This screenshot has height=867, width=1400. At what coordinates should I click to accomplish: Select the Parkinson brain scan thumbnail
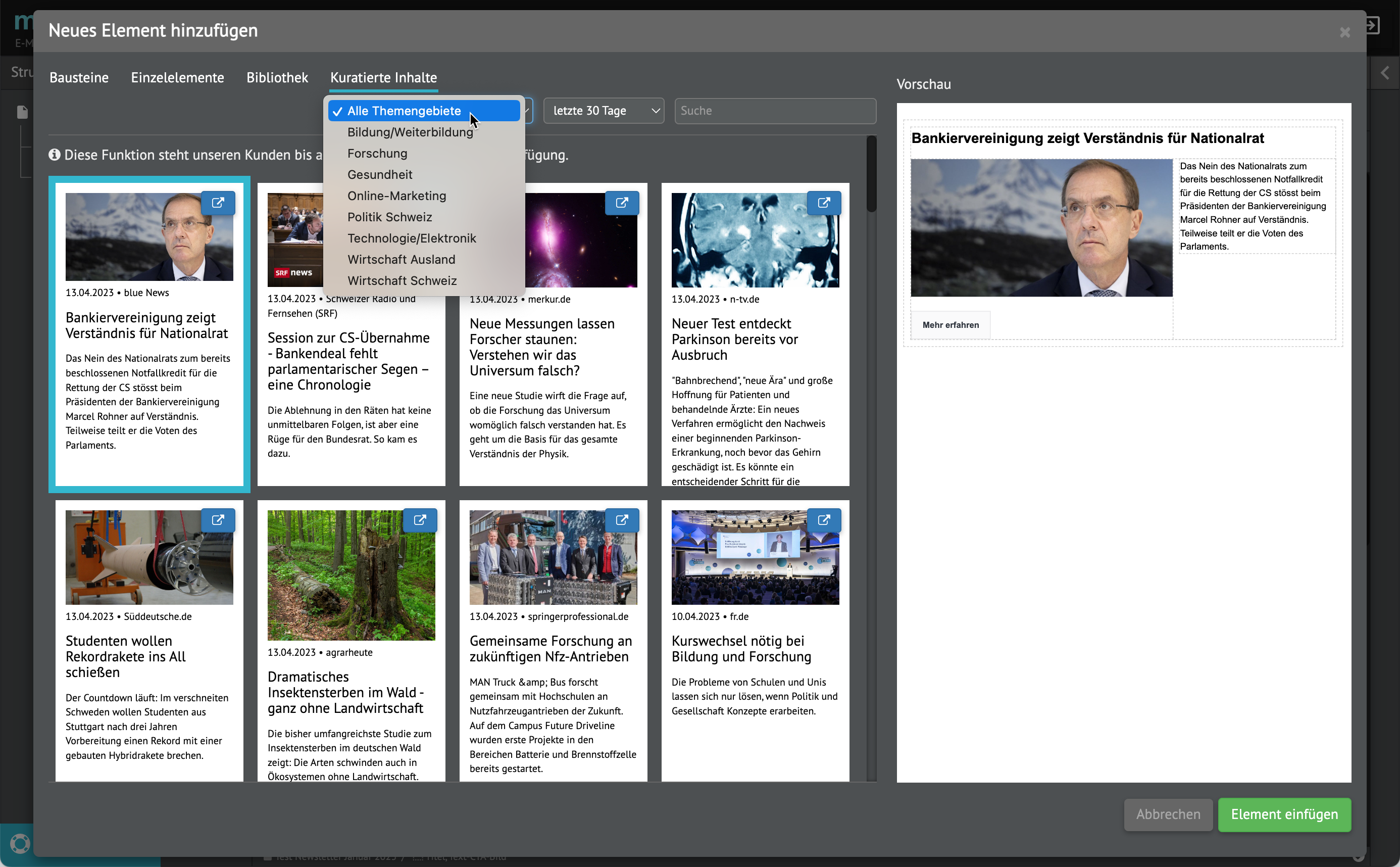click(755, 239)
